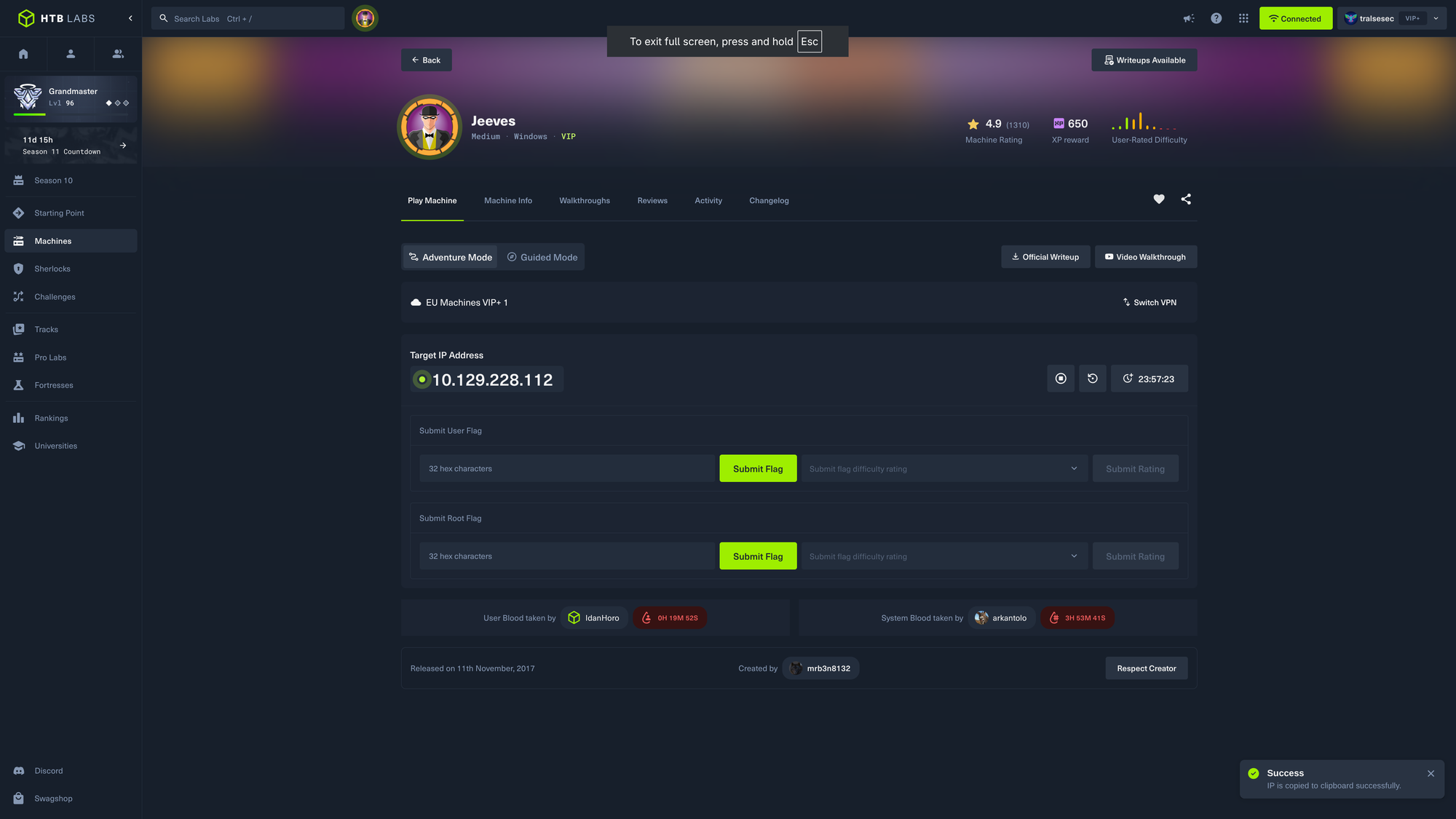Stop the machine with stop icon
Image resolution: width=1456 pixels, height=819 pixels.
pyautogui.click(x=1061, y=379)
